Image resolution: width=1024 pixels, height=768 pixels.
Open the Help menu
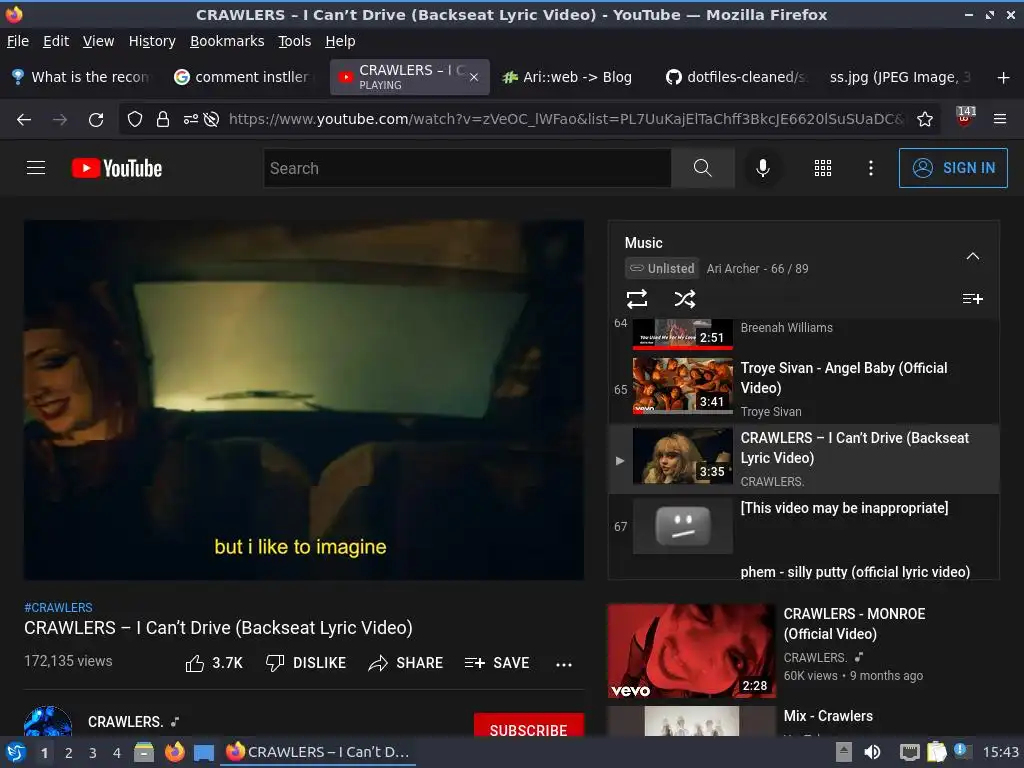[x=340, y=41]
